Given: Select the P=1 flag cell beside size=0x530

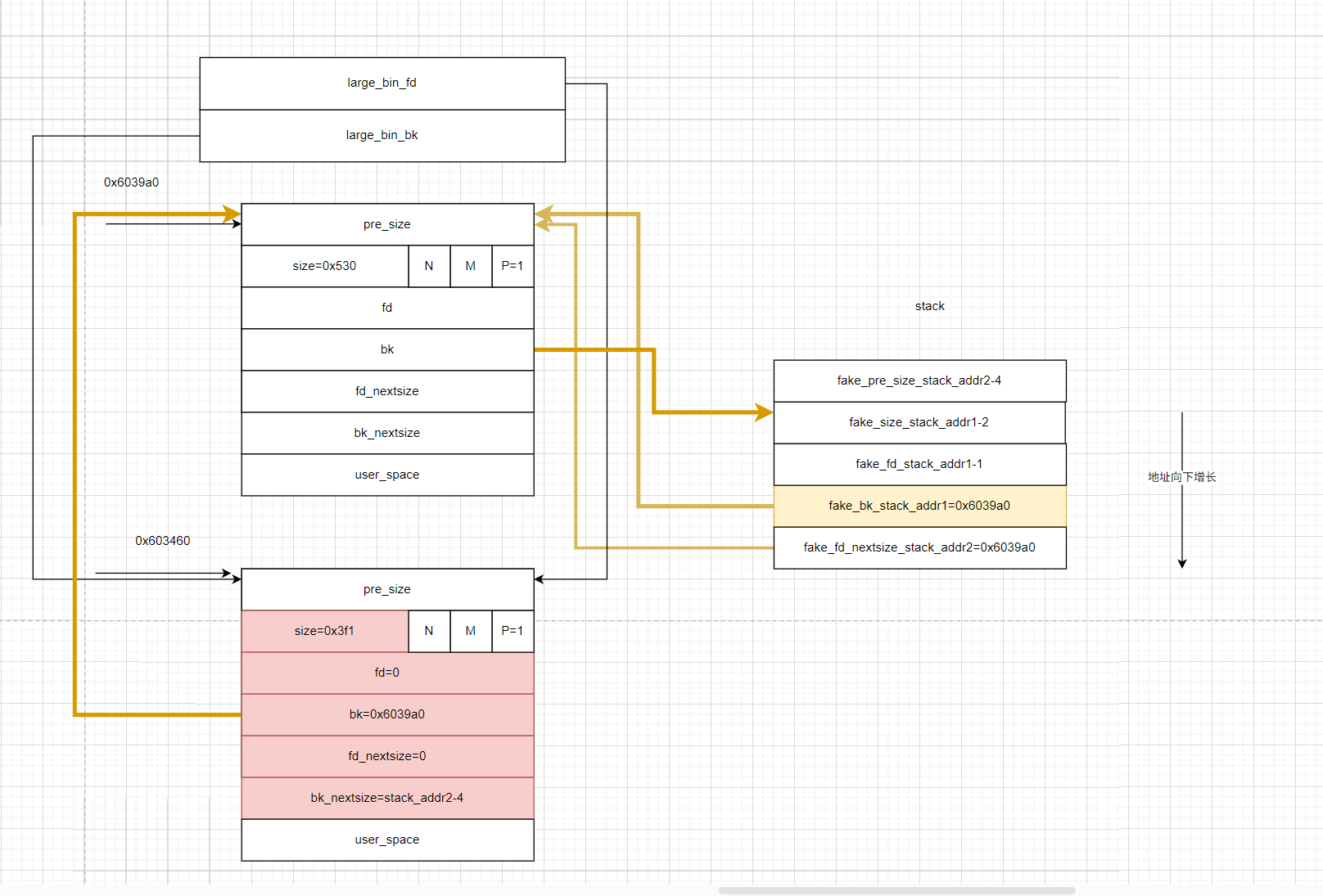Looking at the screenshot, I should point(512,266).
